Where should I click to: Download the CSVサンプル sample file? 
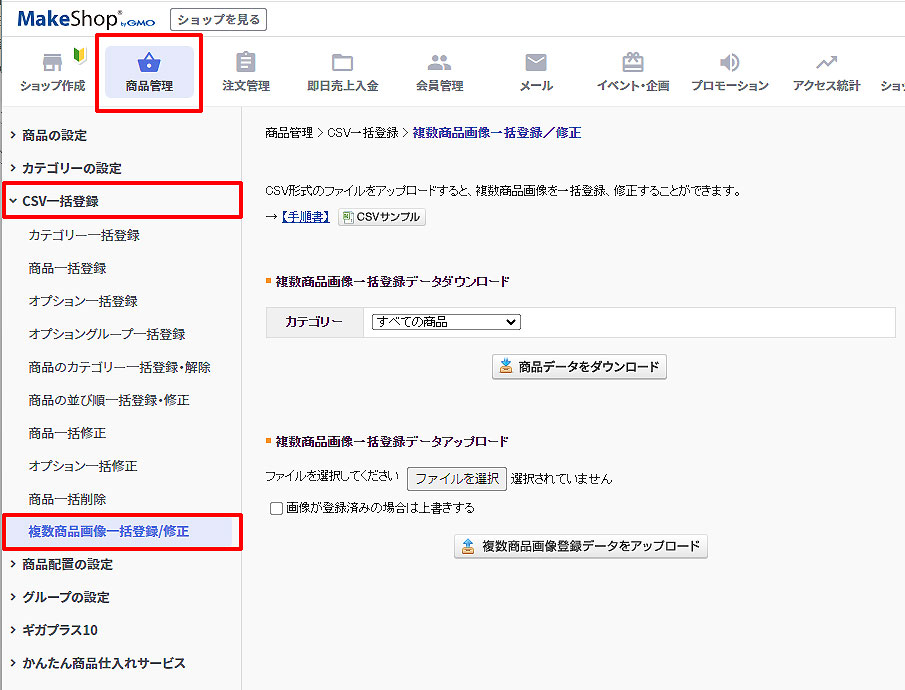point(381,216)
